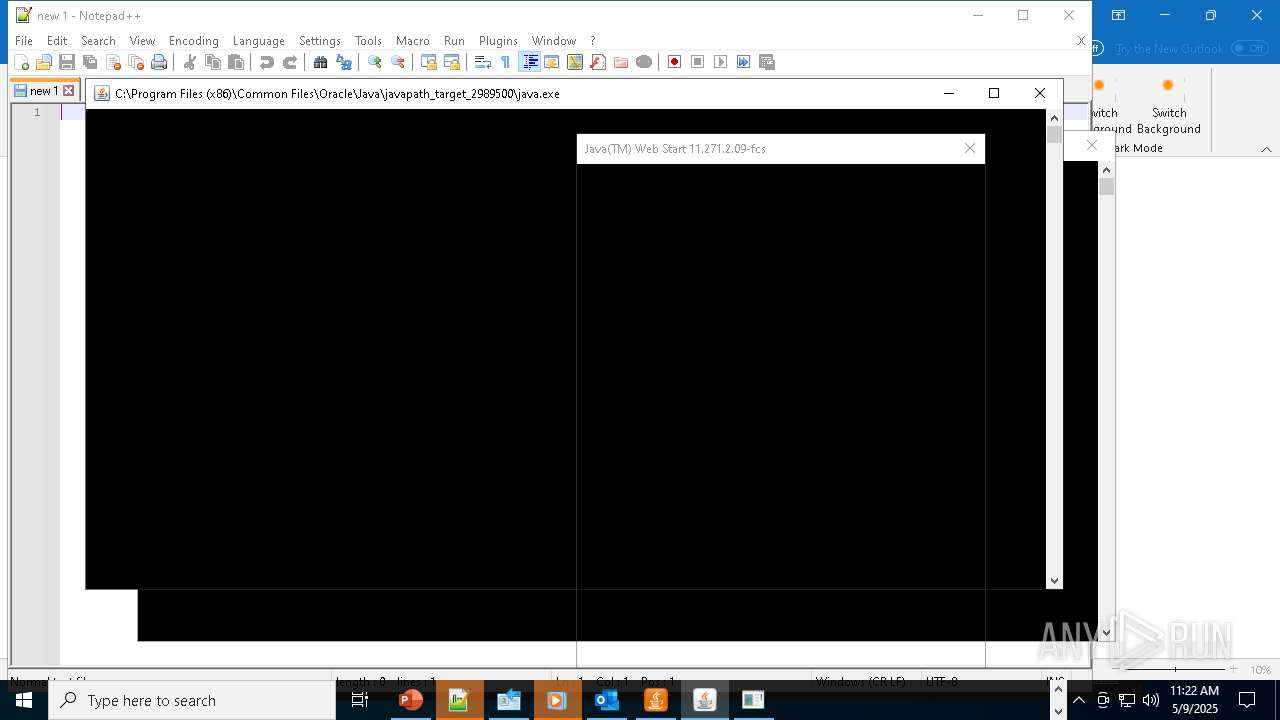Stop macro recording with the square icon

click(x=698, y=62)
